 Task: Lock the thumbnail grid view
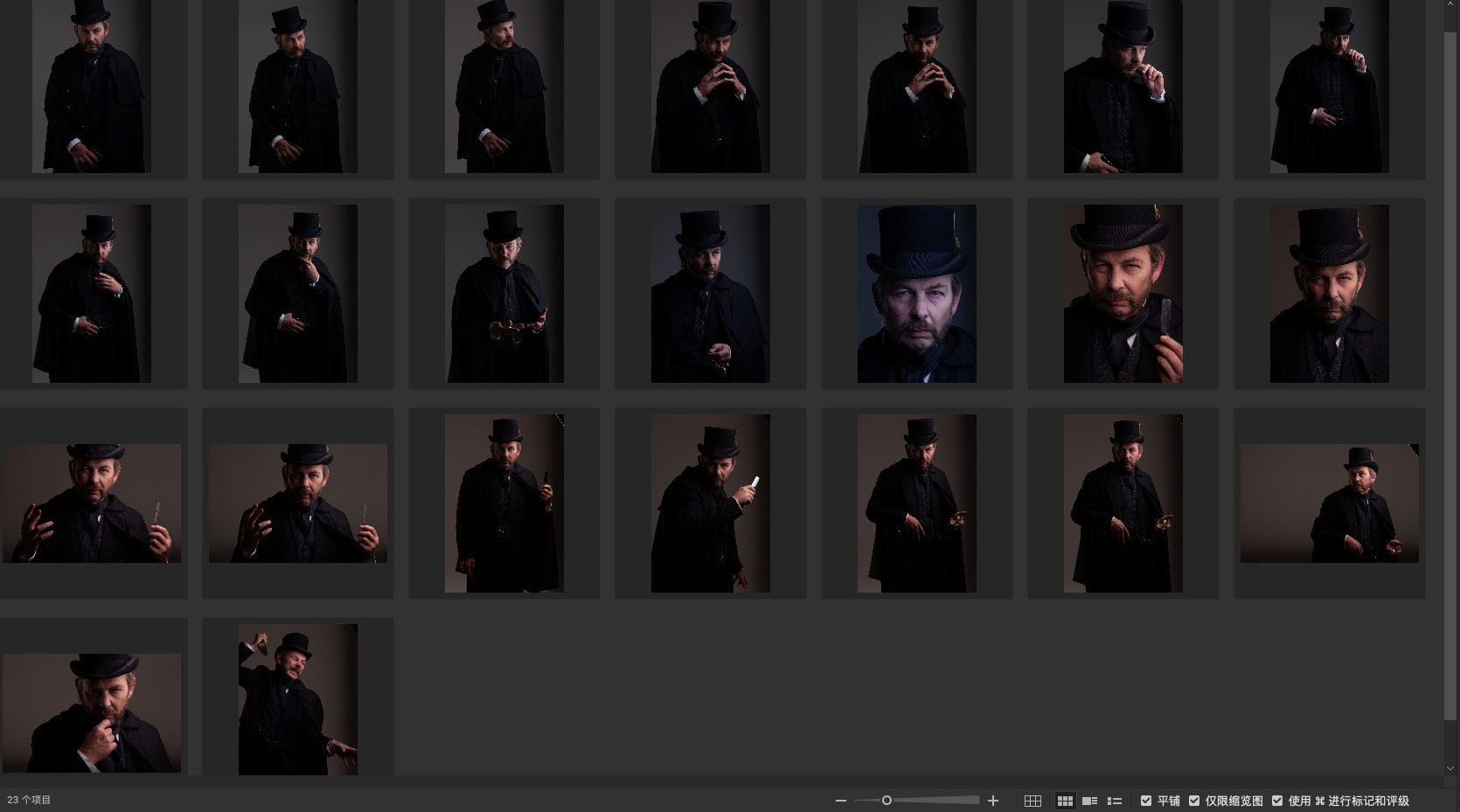point(1032,801)
